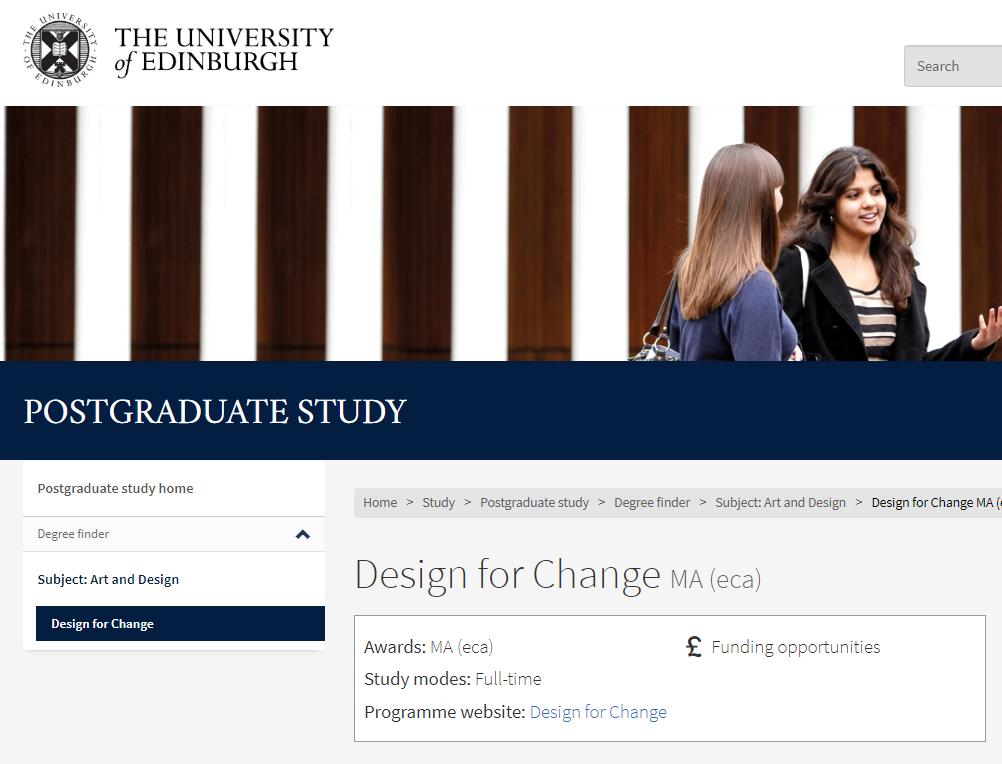Go to Home in the breadcrumb
The width and height of the screenshot is (1002, 764).
[x=380, y=503]
